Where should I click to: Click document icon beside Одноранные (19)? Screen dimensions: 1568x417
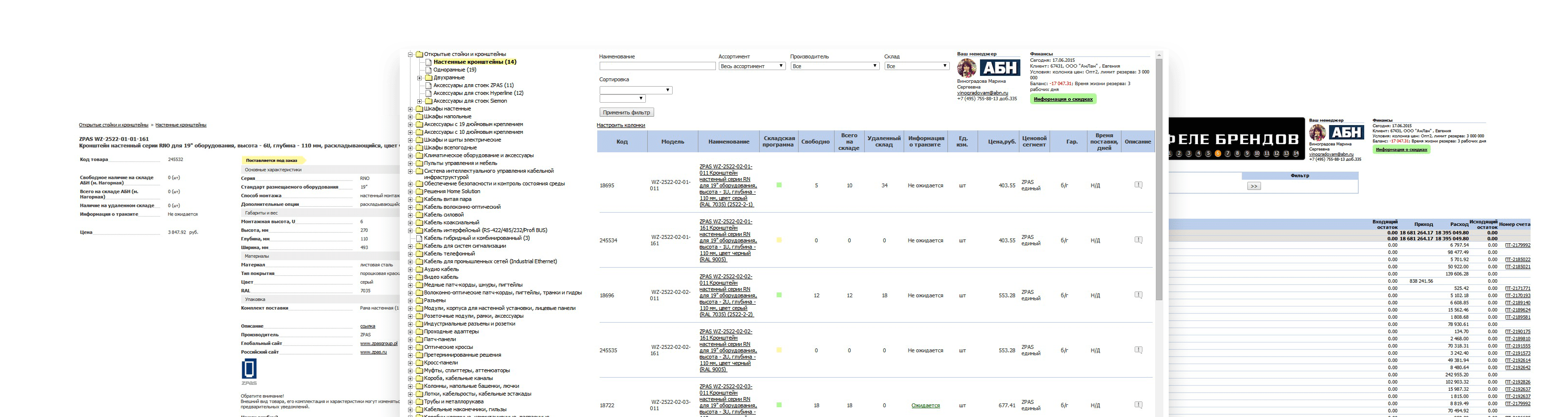[428, 70]
